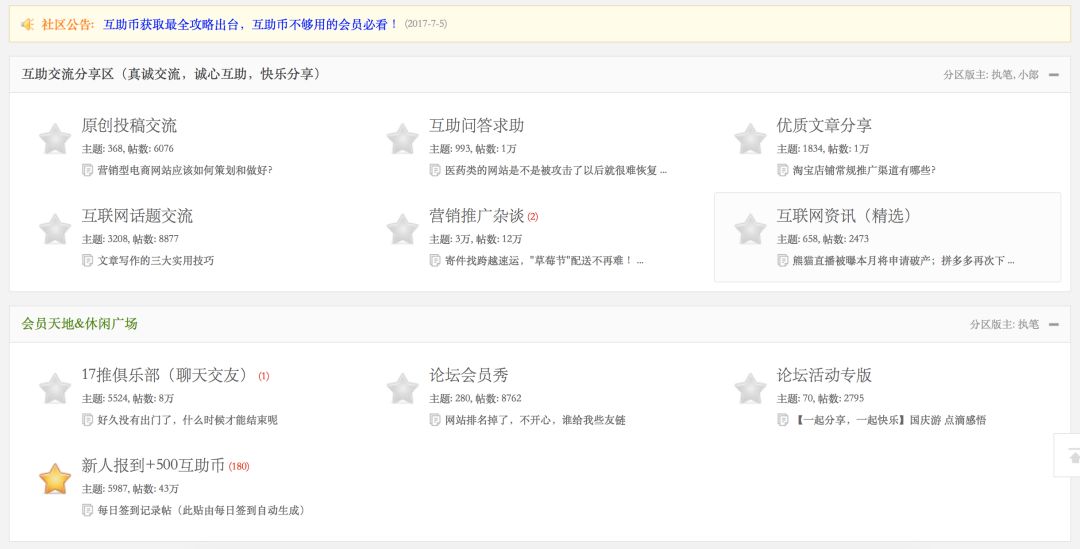Click the star icon for 营销推广杂谈
The height and width of the screenshot is (549, 1080).
coord(403,229)
